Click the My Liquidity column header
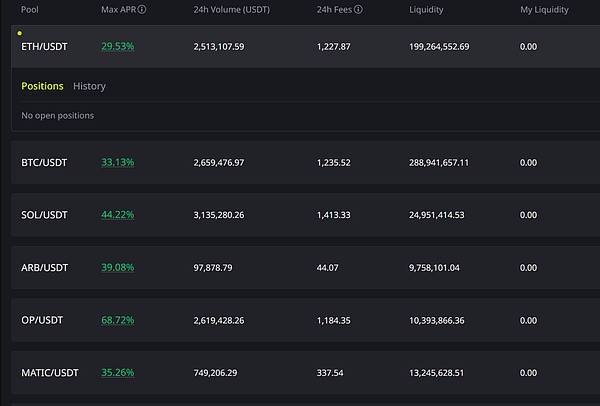The image size is (600, 406). coord(546,10)
